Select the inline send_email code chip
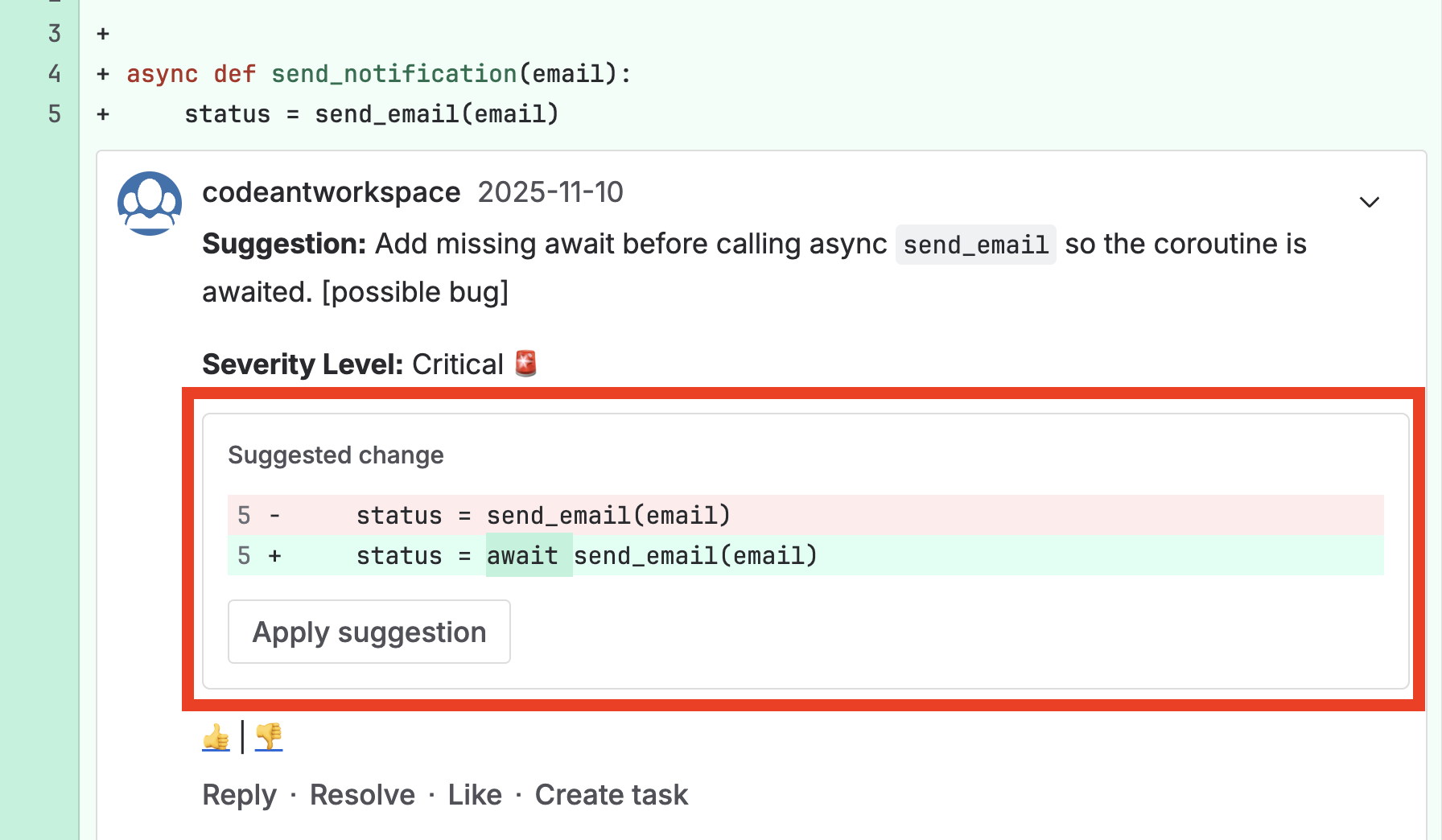Viewport: 1442px width, 840px height. tap(975, 244)
